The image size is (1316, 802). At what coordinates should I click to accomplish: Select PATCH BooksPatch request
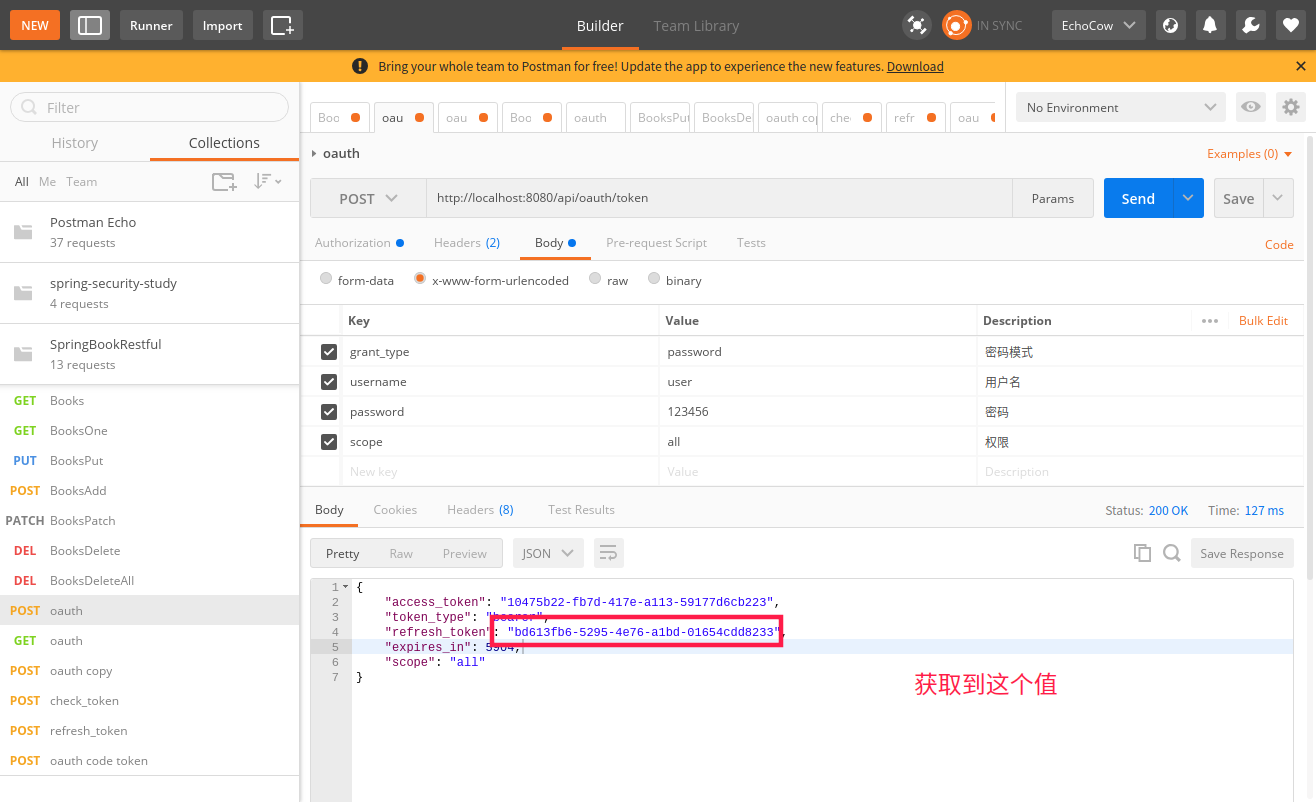[150, 520]
